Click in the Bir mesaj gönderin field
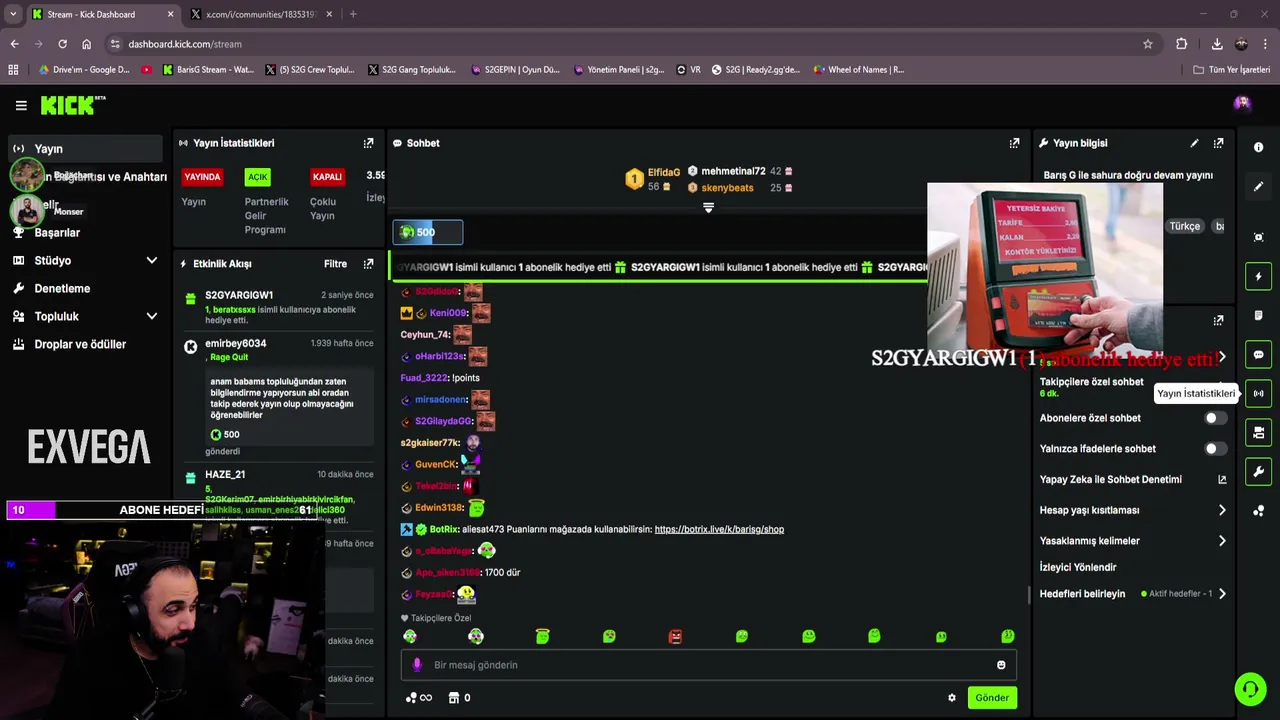Viewport: 1280px width, 720px height. [x=708, y=665]
